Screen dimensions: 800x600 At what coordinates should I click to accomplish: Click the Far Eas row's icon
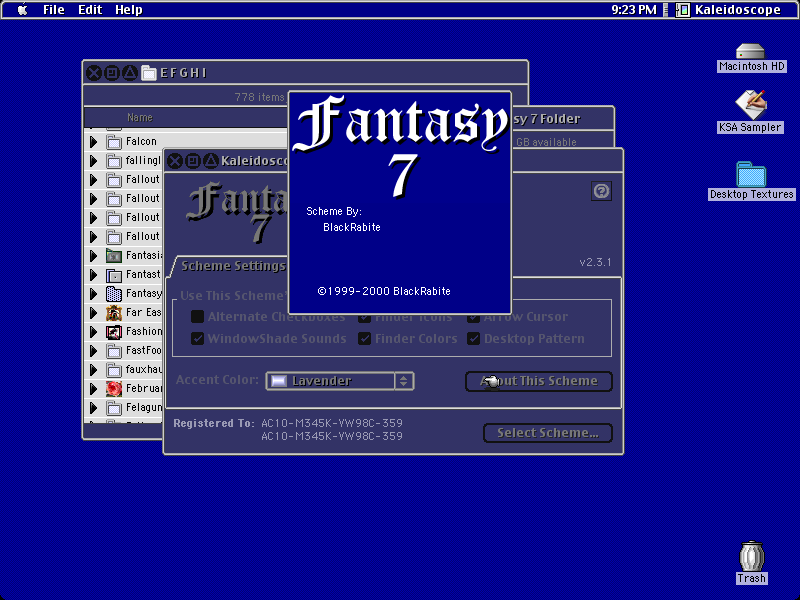[114, 313]
